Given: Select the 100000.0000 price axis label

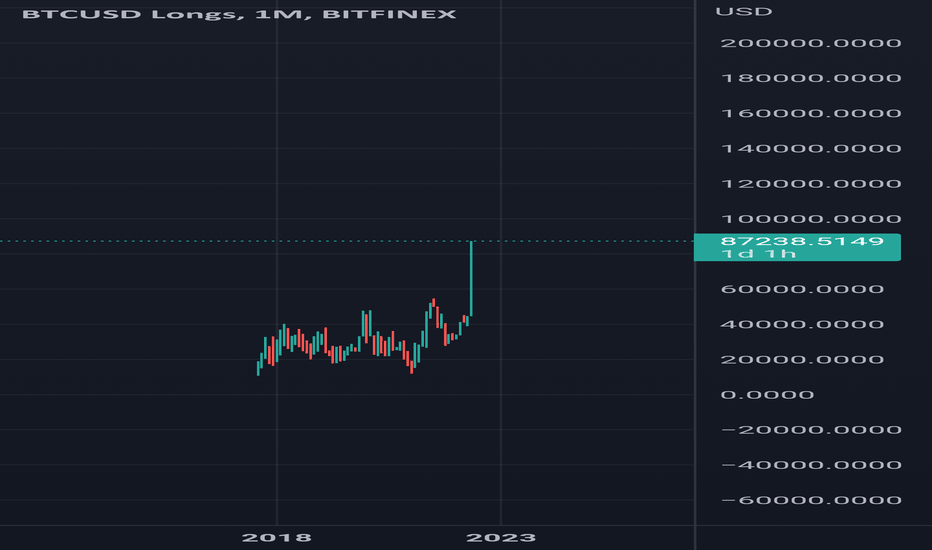Looking at the screenshot, I should [x=811, y=219].
